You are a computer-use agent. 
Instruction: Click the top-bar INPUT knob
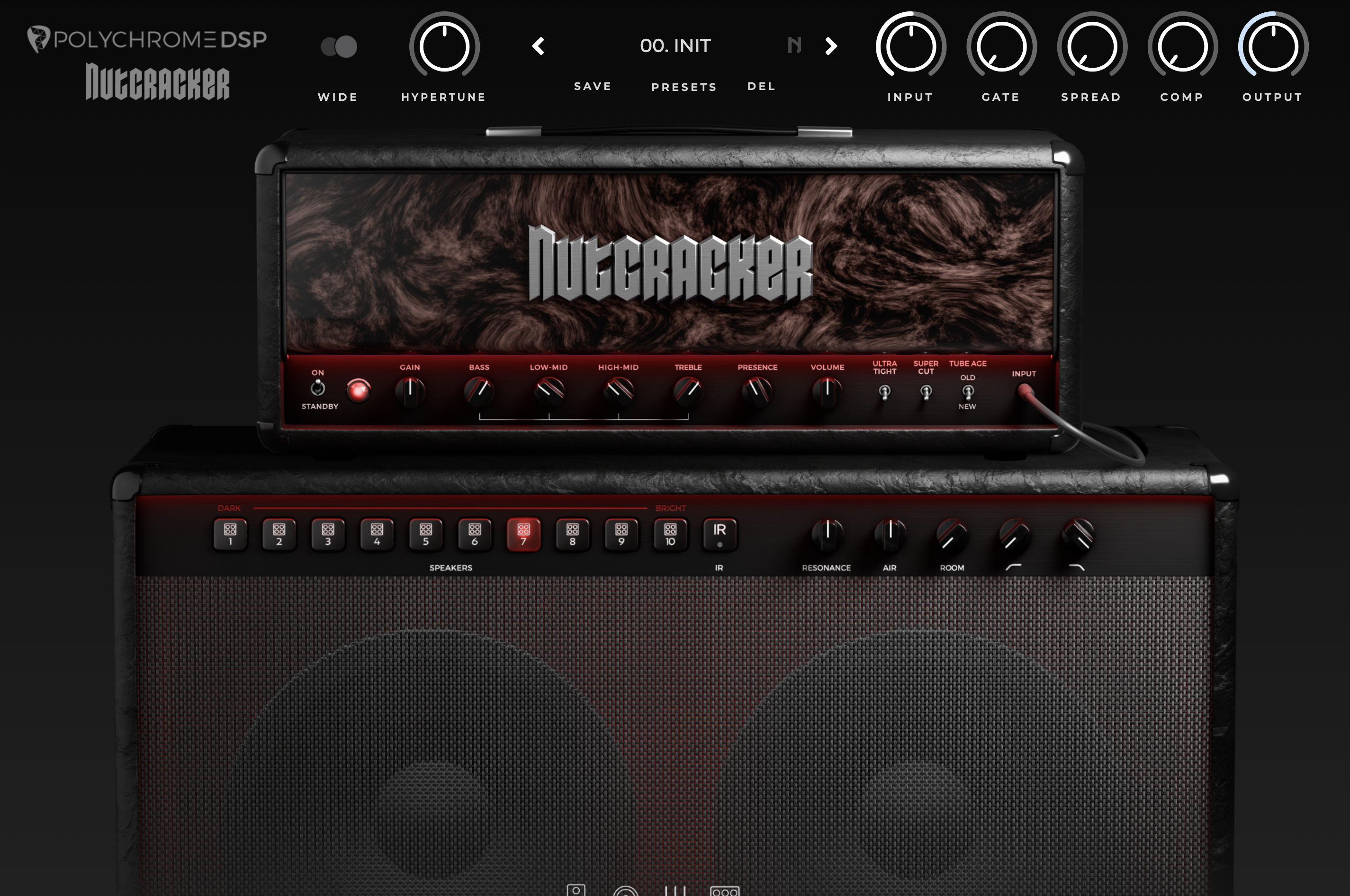coord(910,46)
